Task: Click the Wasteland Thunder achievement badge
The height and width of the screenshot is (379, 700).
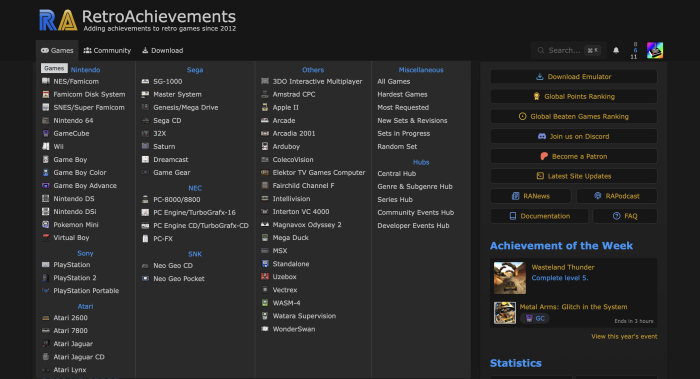Action: point(510,278)
